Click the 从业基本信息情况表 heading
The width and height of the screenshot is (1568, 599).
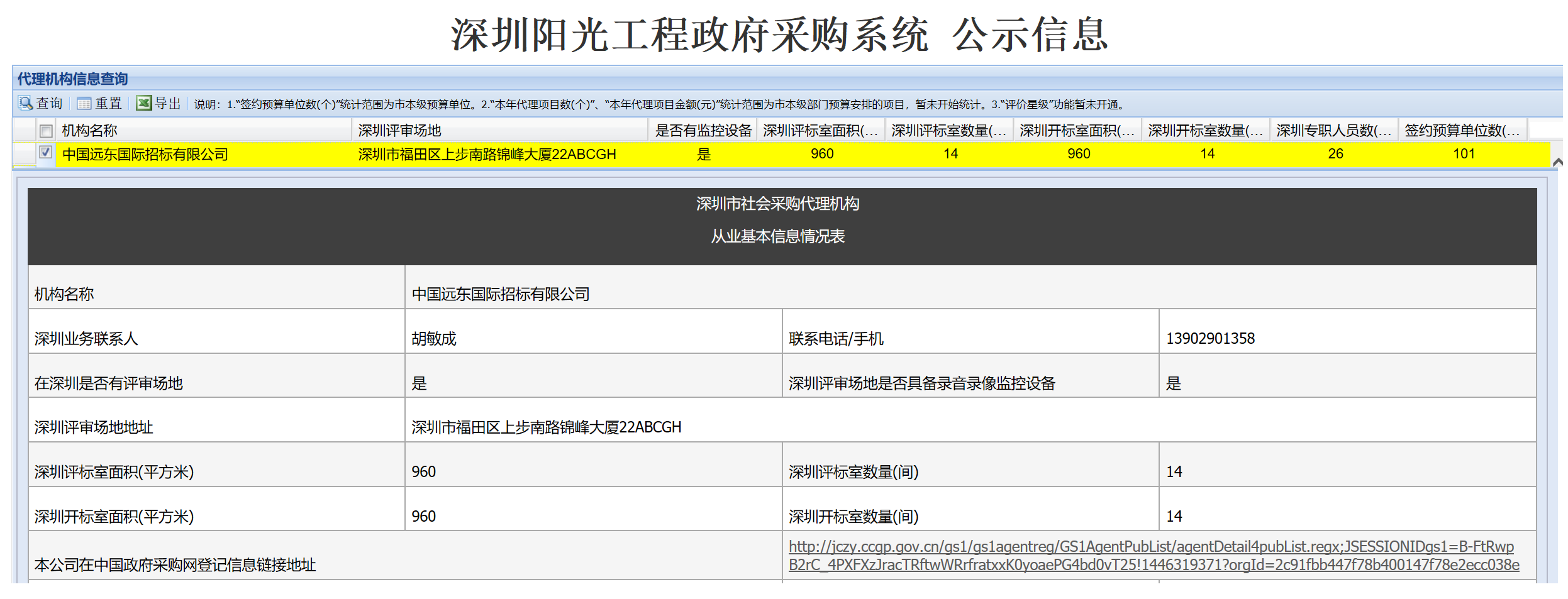tap(777, 236)
